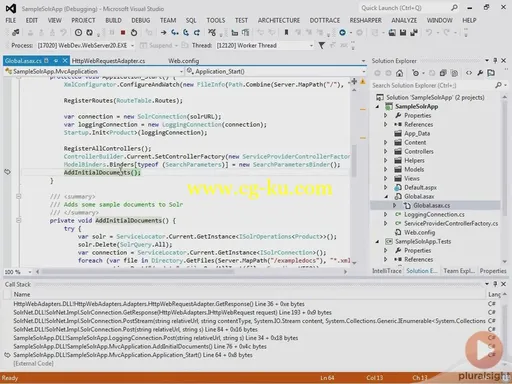
Task: Select ServiceProviderControllerFactory.cs in Solution Explorer
Action: point(451,223)
